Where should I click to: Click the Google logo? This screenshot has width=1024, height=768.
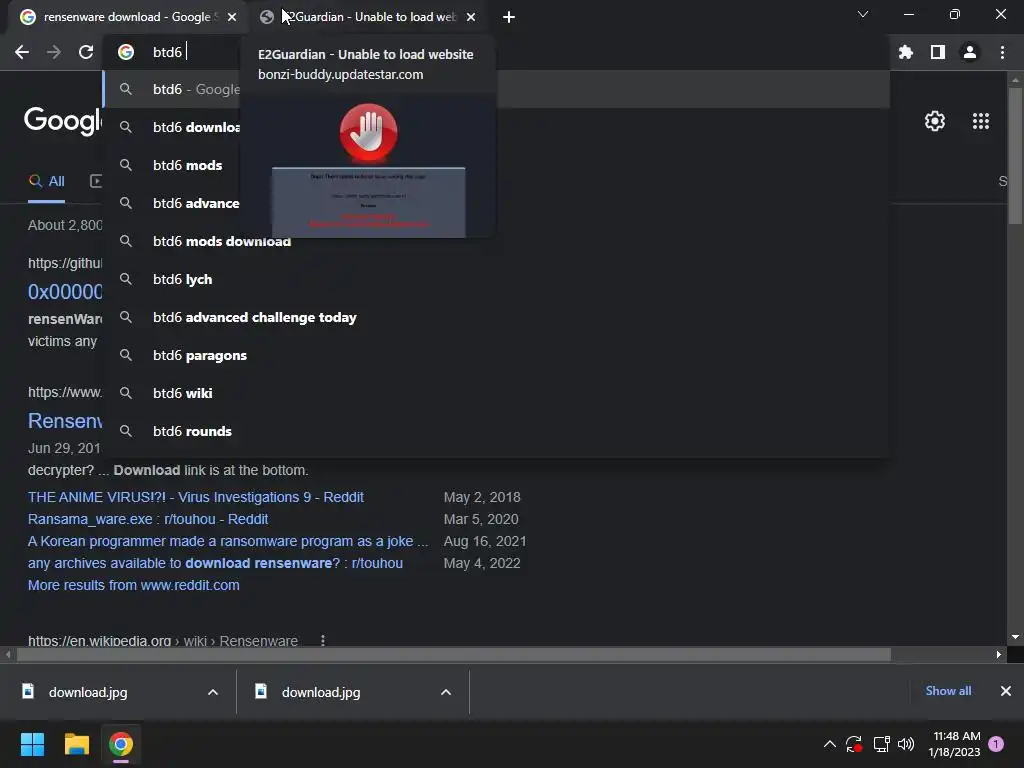(63, 121)
